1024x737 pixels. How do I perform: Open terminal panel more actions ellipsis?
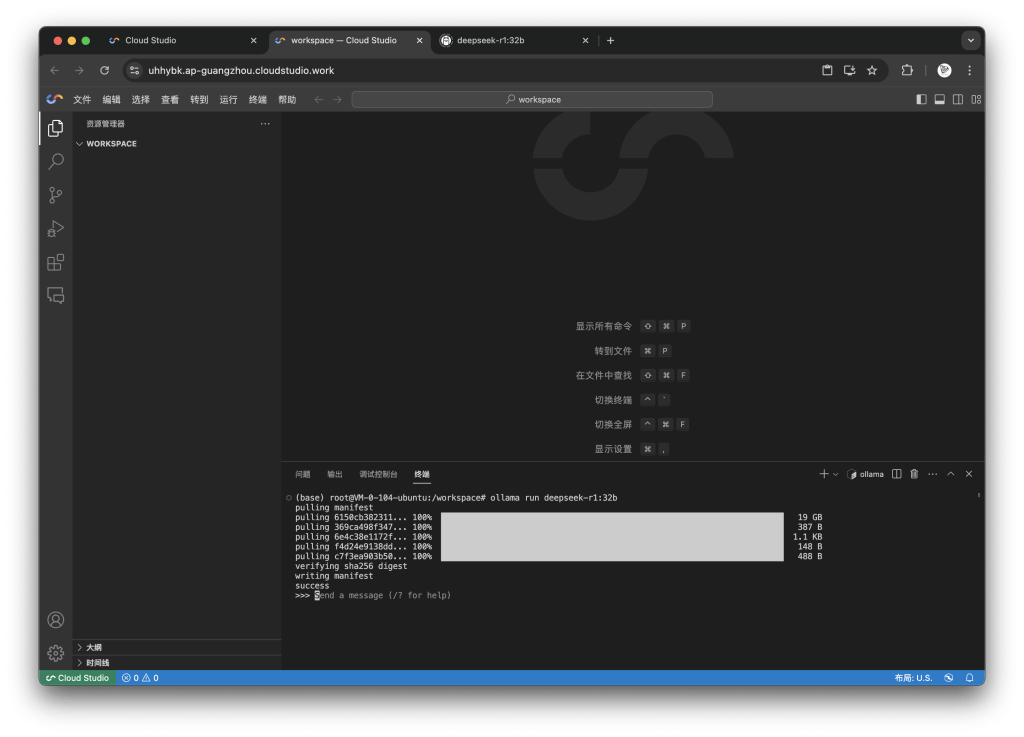tap(933, 474)
